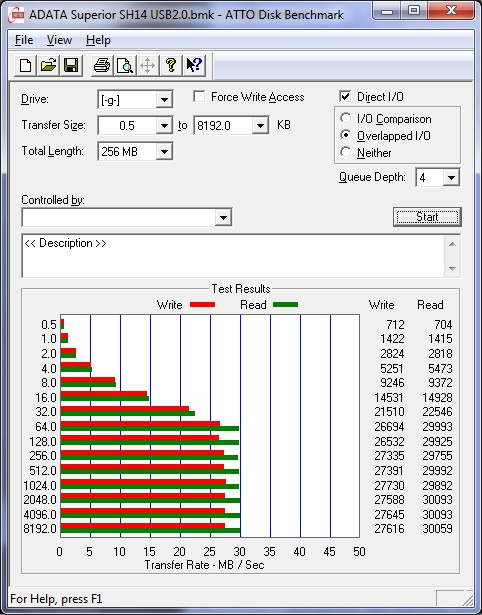The image size is (482, 615).
Task: Open the Total Length 256 MB dropdown
Action: point(164,151)
